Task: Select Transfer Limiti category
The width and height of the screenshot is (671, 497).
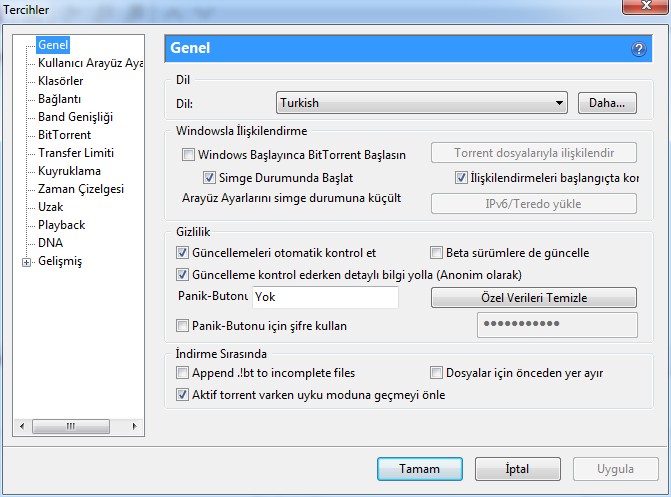Action: 76,153
